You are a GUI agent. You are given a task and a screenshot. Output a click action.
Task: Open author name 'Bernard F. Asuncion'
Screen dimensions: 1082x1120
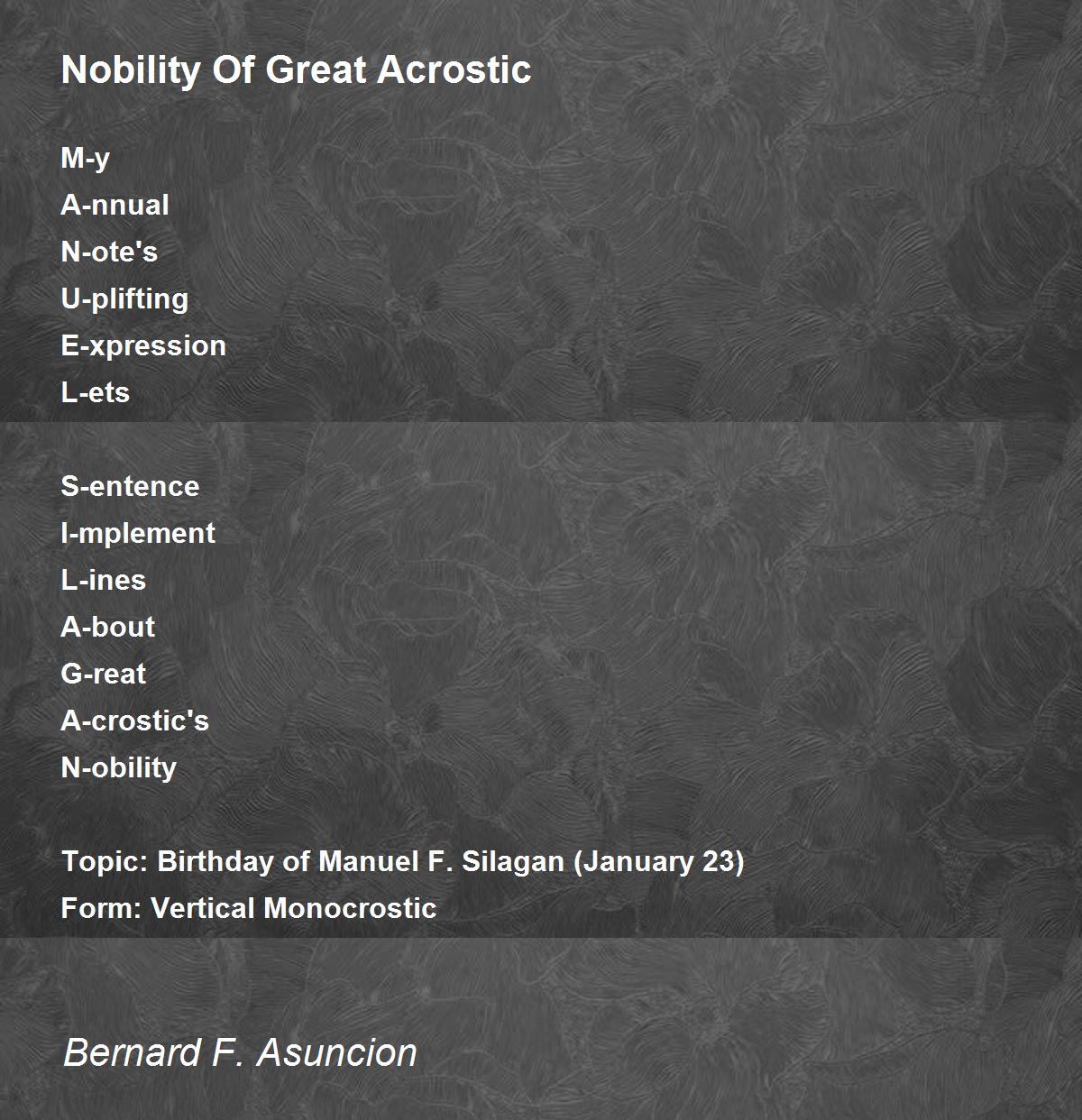coord(240,1053)
